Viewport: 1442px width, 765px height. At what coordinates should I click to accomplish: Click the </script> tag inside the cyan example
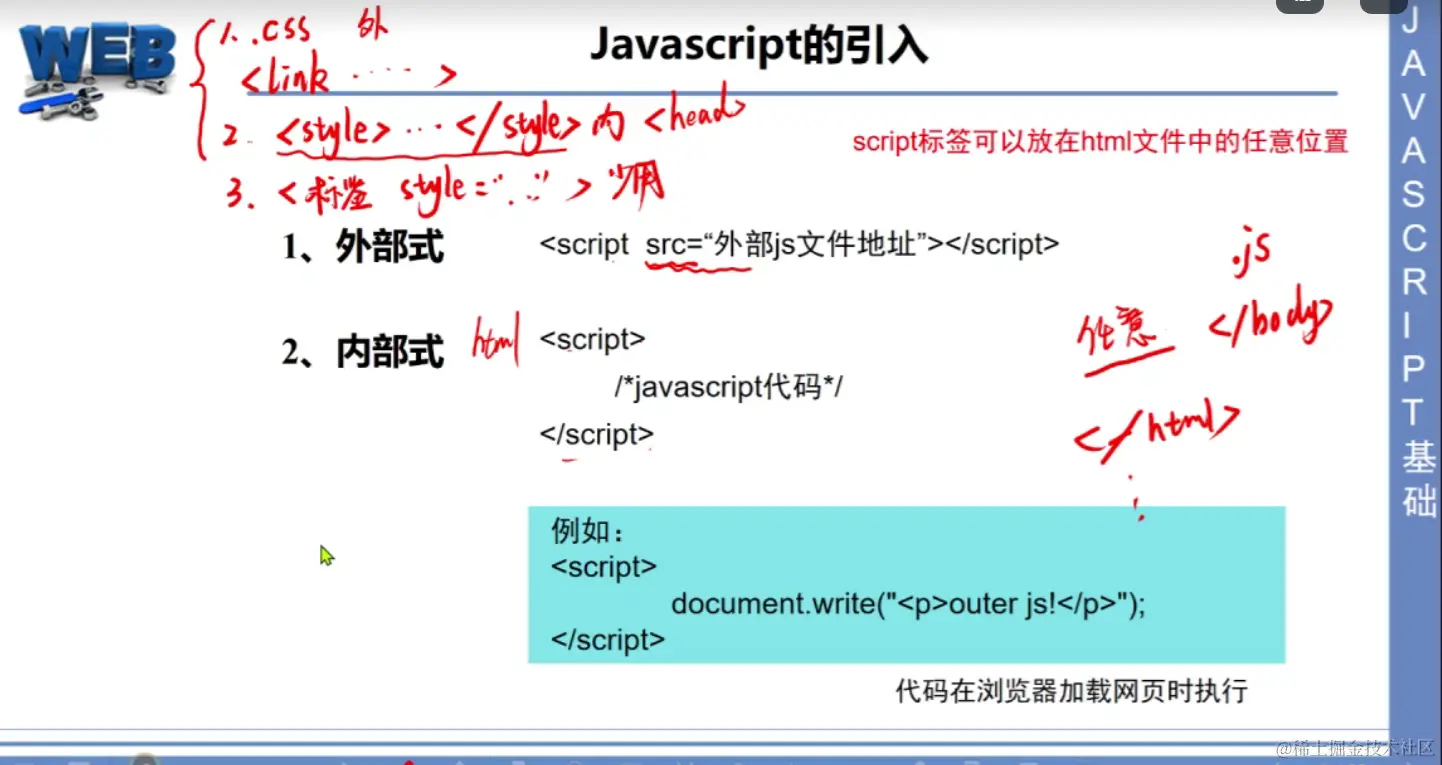coord(608,640)
